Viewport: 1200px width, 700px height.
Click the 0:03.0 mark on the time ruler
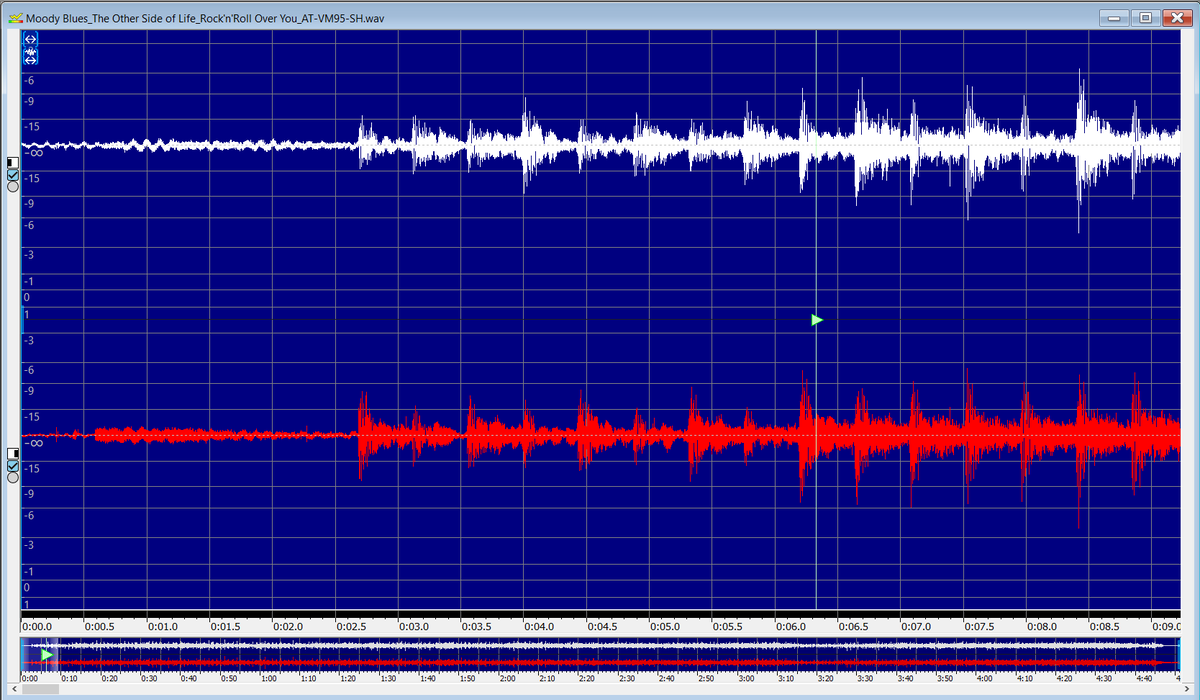click(x=413, y=626)
